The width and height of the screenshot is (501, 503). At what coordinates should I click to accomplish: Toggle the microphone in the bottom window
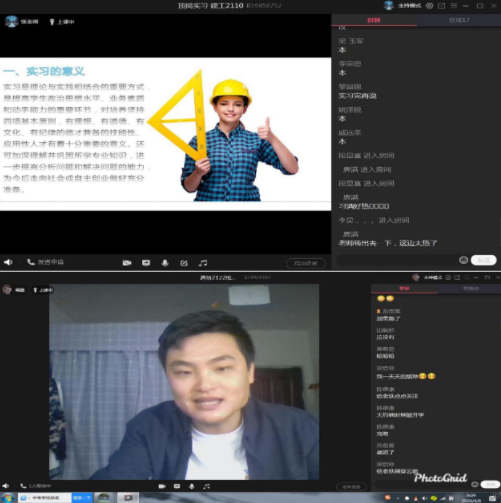[x=192, y=486]
